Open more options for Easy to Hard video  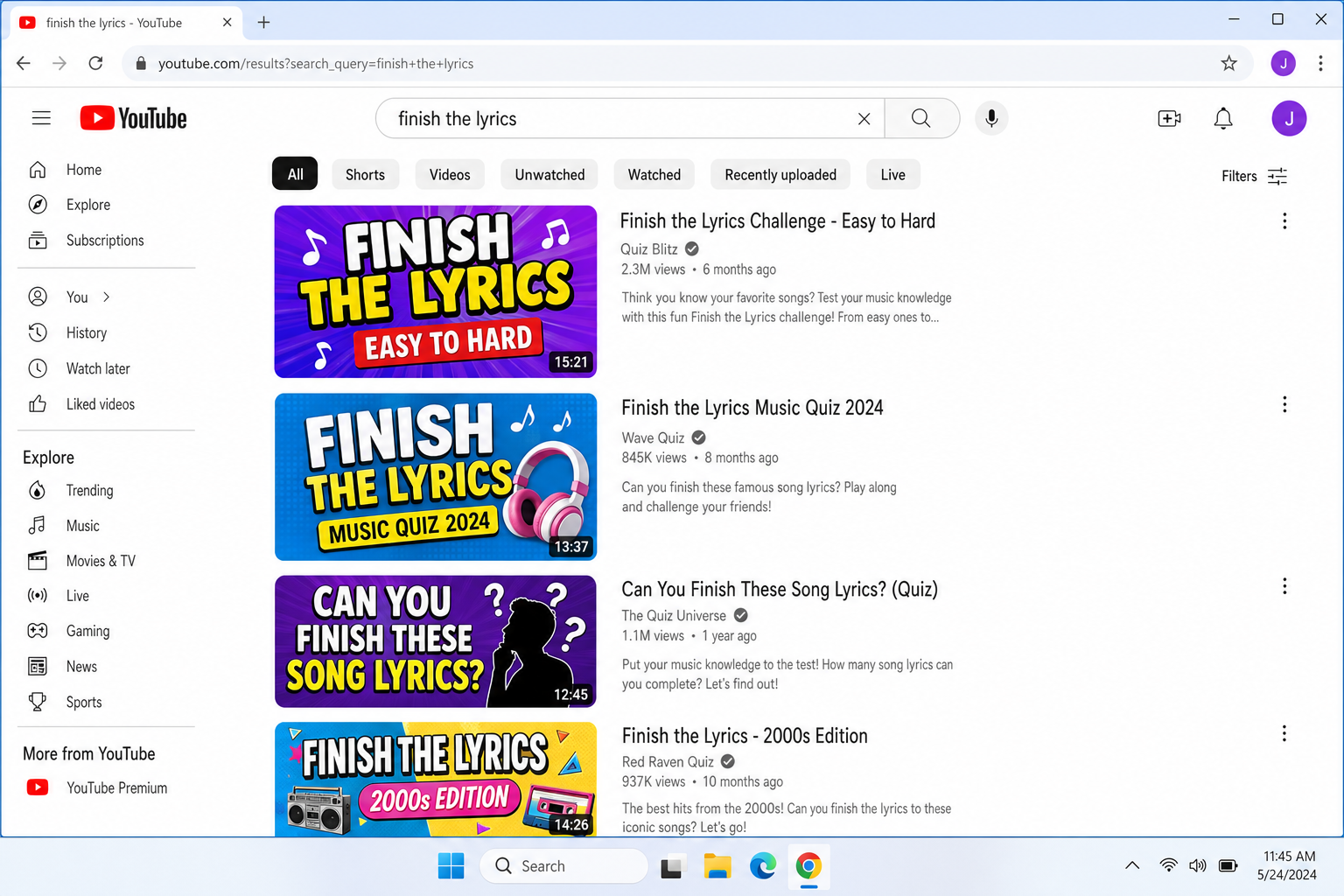1284,221
